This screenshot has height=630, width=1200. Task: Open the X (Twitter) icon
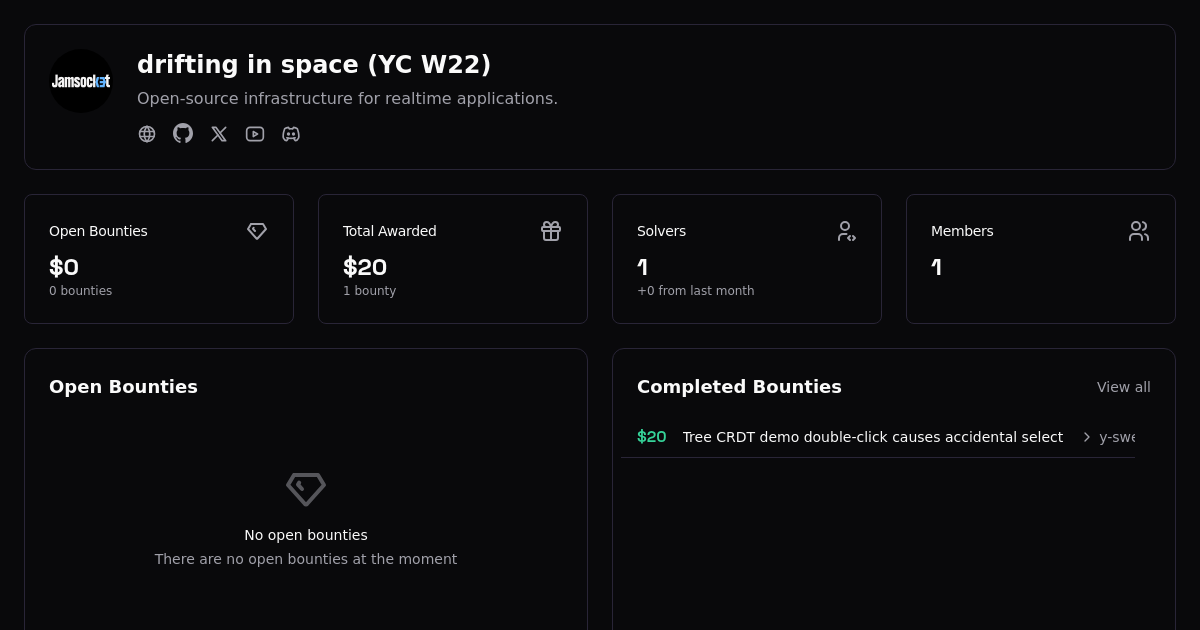219,133
